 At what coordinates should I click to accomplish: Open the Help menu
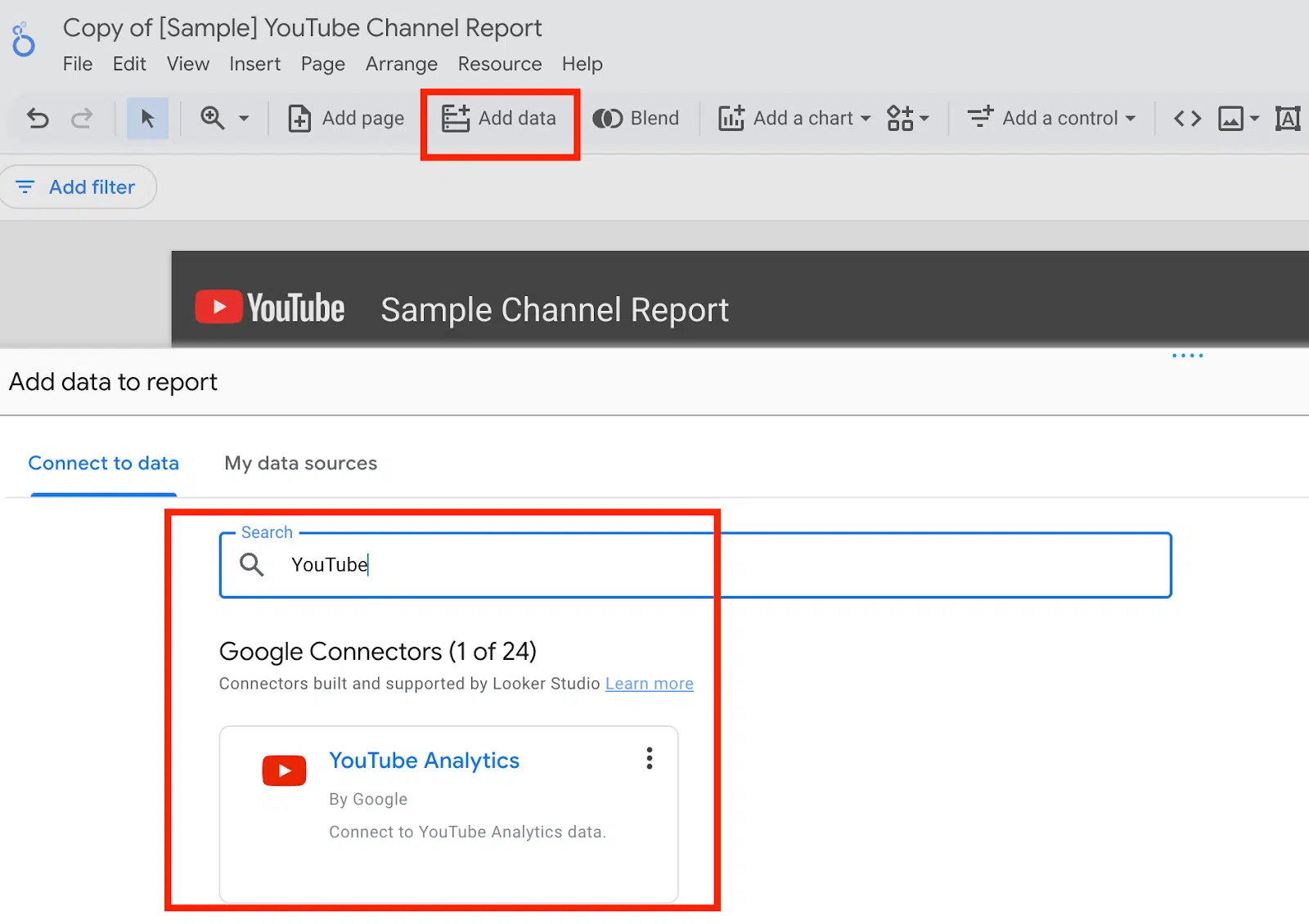(582, 64)
